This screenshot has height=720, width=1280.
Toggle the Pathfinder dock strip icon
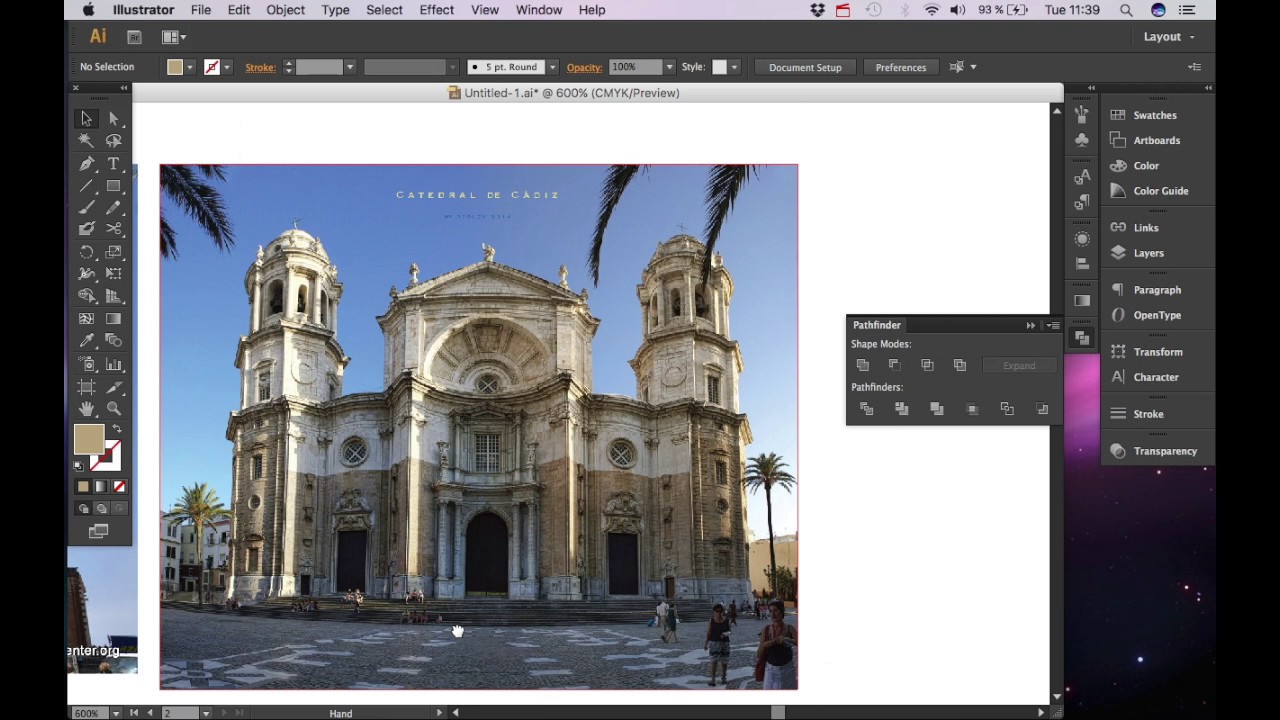coord(1082,338)
